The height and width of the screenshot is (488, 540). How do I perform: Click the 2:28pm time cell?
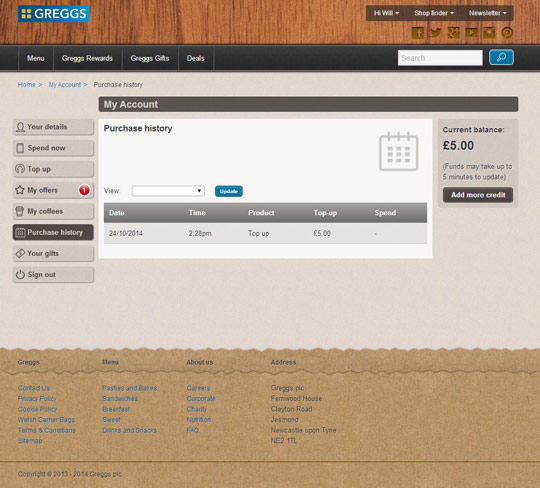[x=200, y=233]
